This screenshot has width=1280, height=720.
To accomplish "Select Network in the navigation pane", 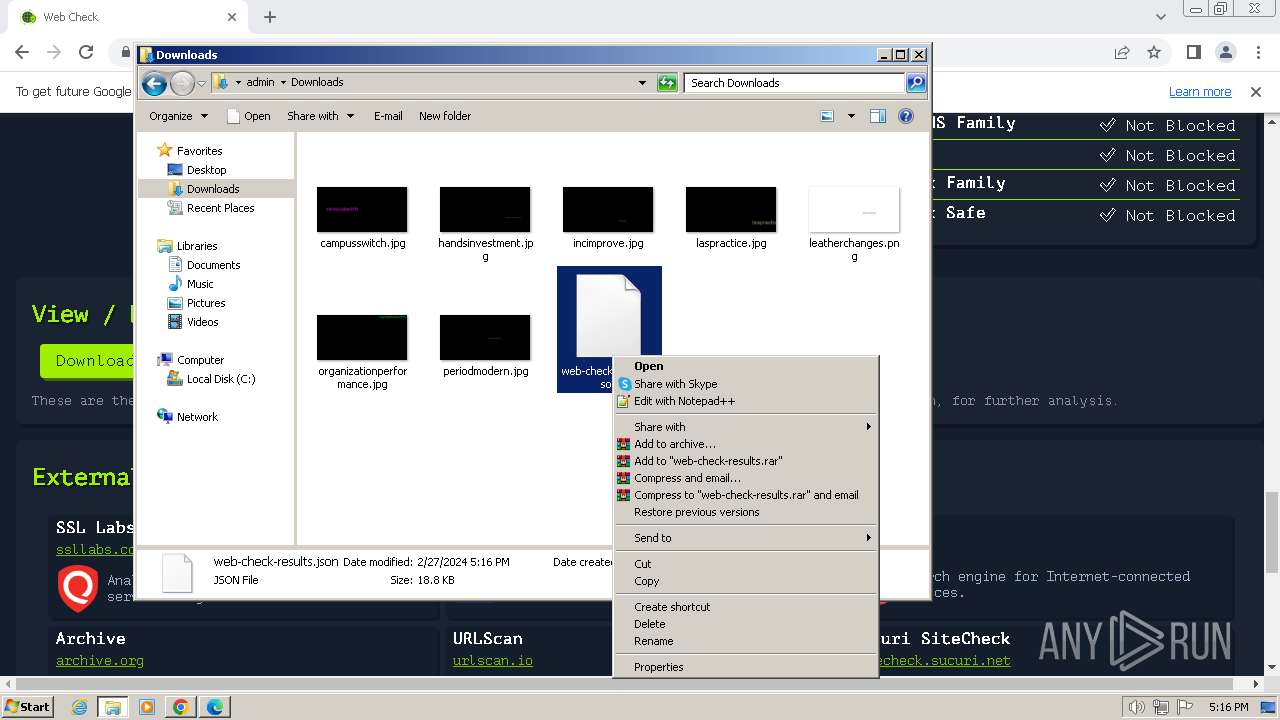I will [197, 417].
